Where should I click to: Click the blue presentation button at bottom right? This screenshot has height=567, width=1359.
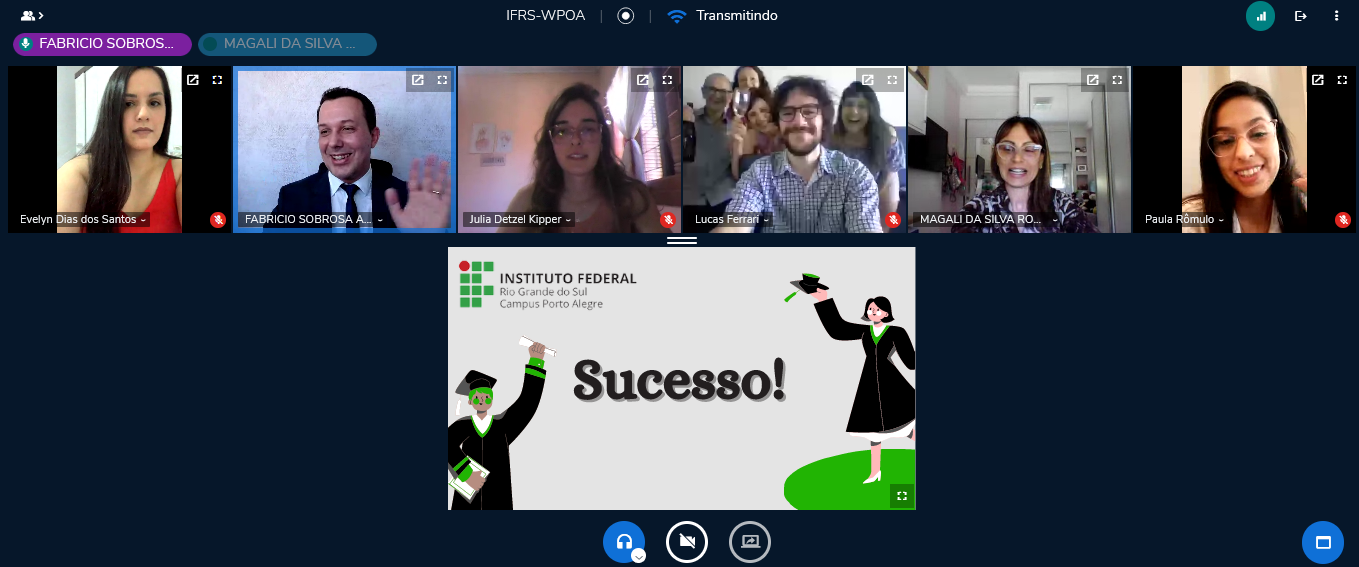pos(1322,542)
